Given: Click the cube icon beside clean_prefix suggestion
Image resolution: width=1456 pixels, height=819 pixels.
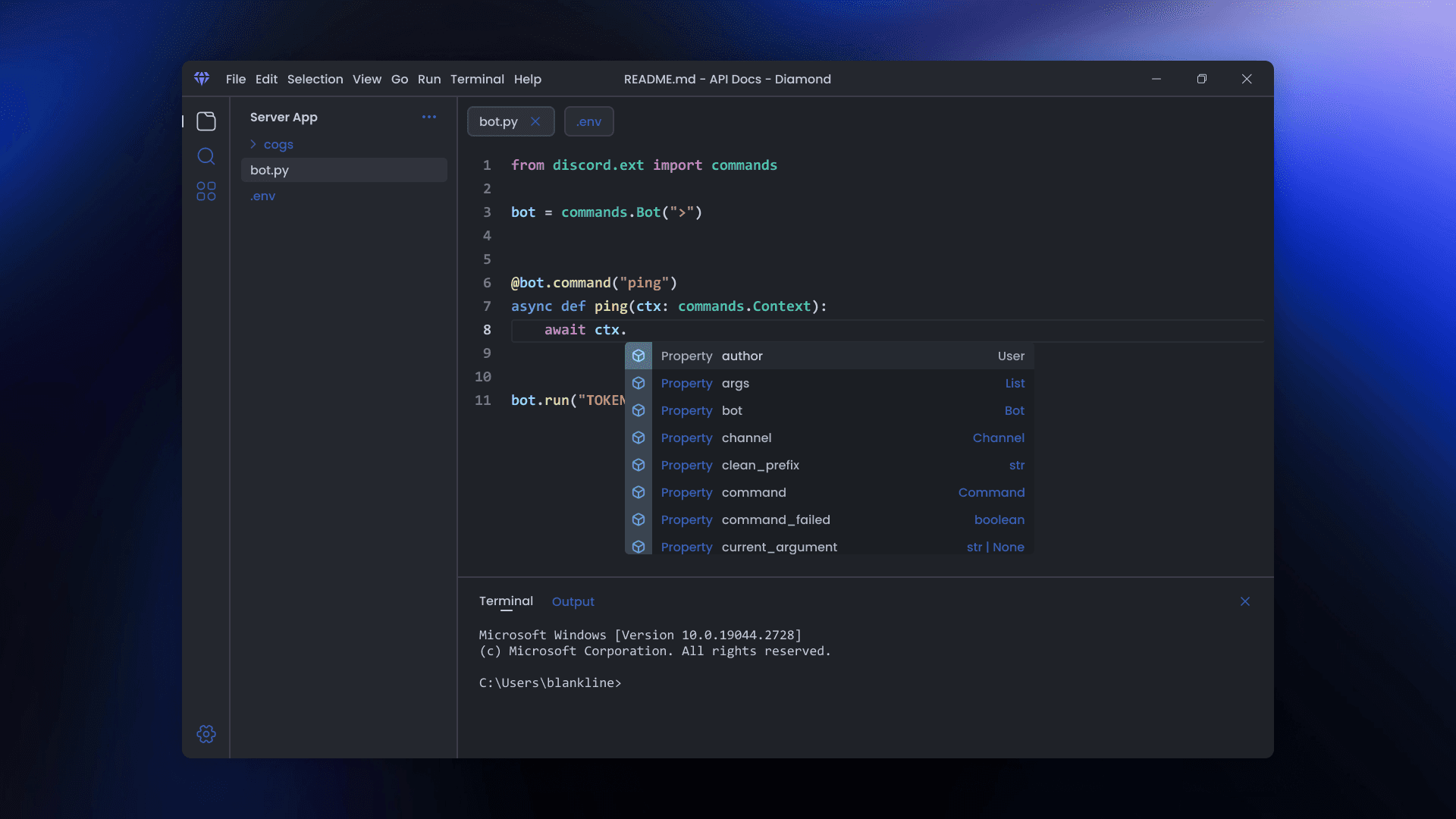Looking at the screenshot, I should tap(639, 465).
